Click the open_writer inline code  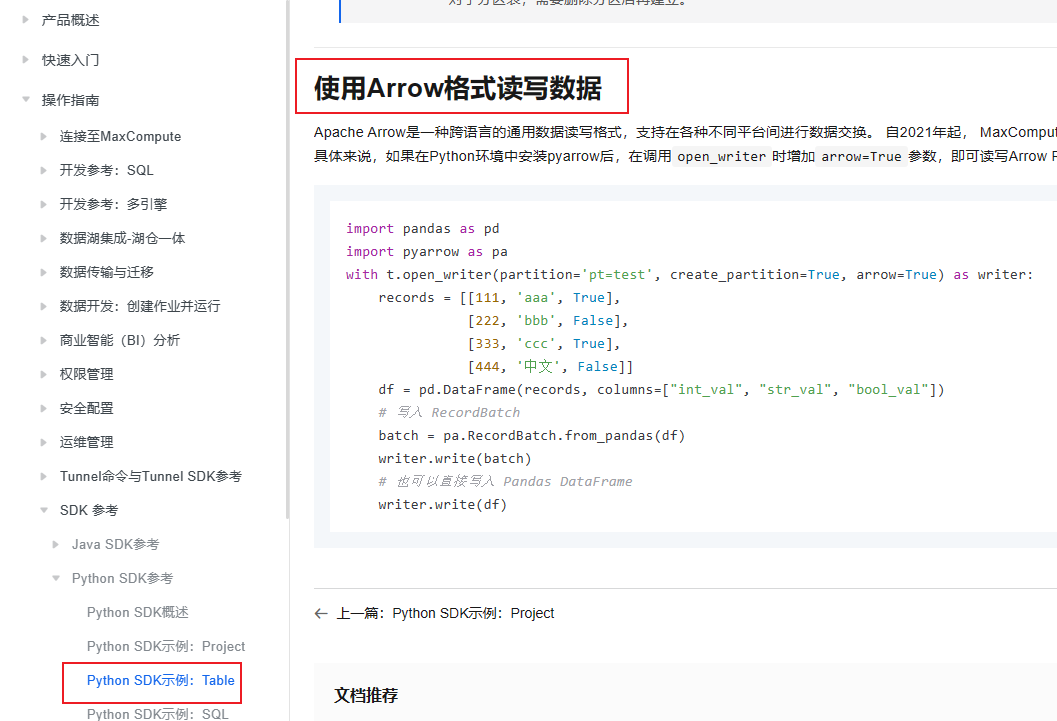721,156
